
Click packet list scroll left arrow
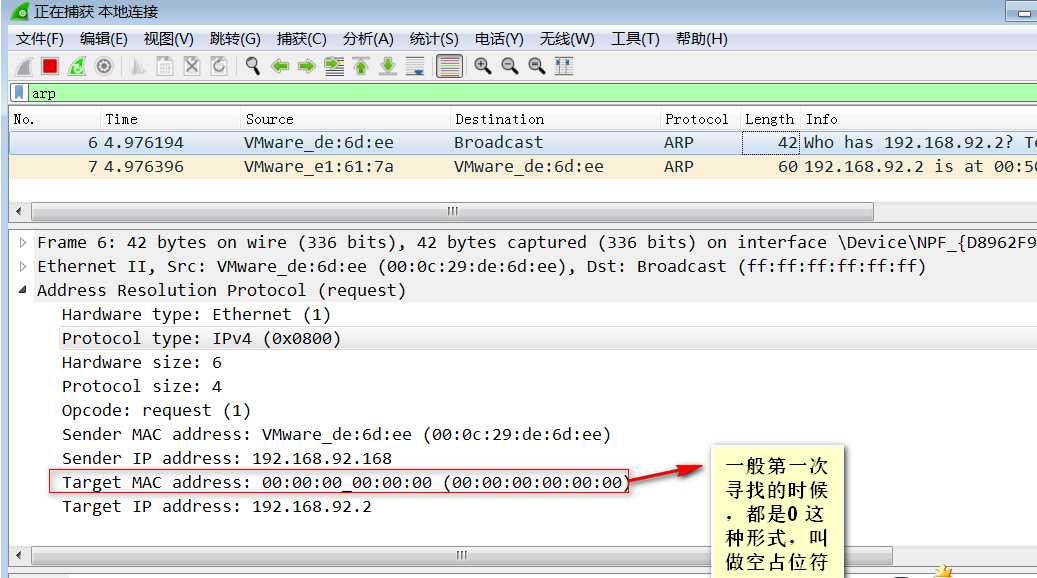click(19, 212)
